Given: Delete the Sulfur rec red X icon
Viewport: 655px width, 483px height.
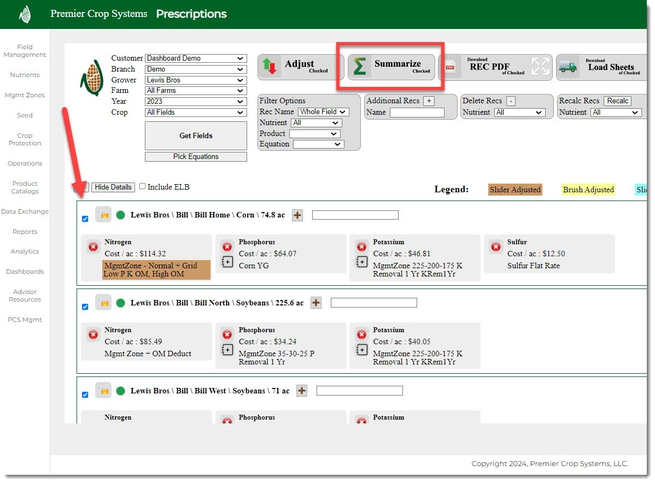Looking at the screenshot, I should (x=495, y=247).
